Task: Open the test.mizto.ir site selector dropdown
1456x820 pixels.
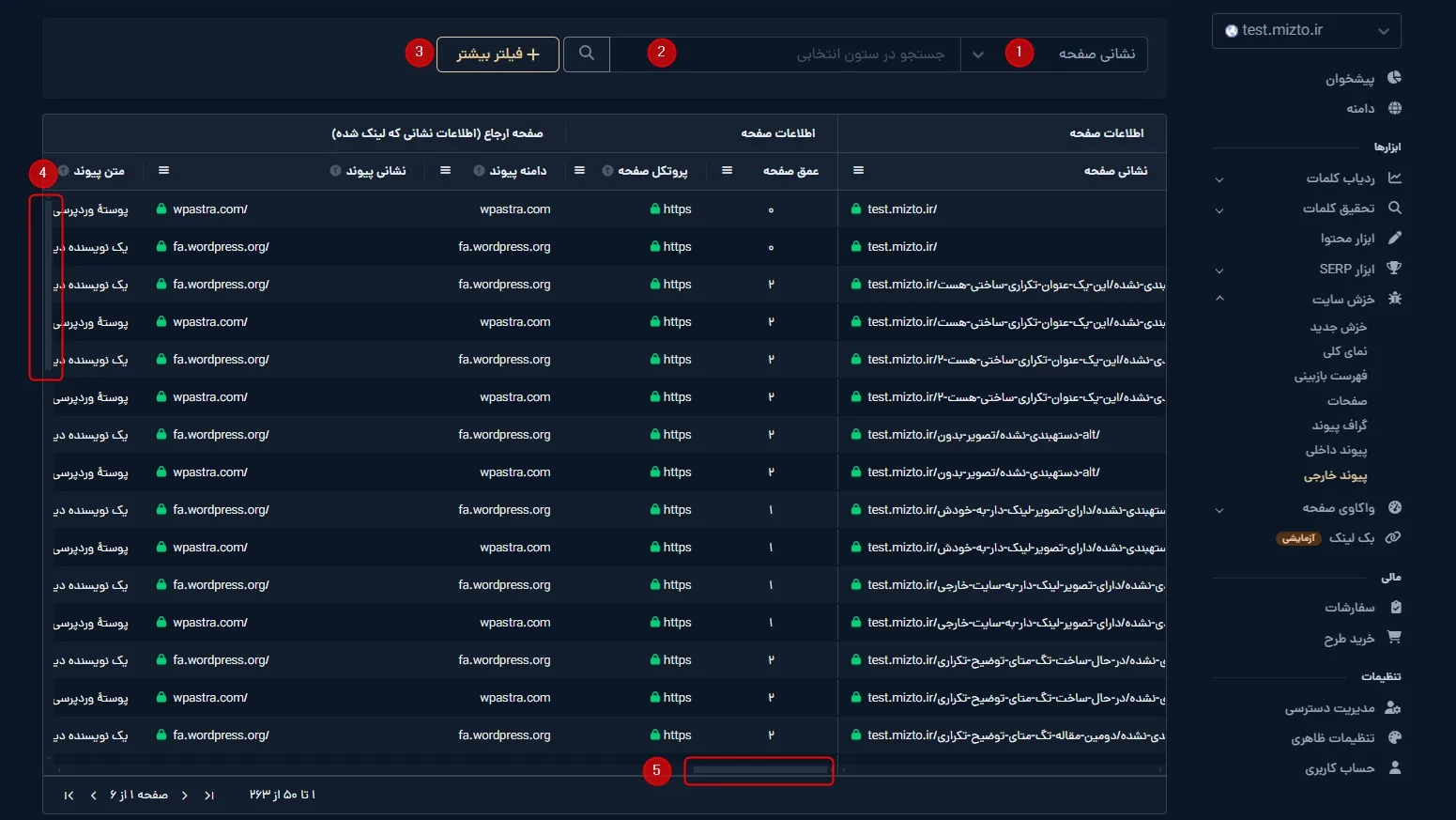Action: pyautogui.click(x=1307, y=31)
